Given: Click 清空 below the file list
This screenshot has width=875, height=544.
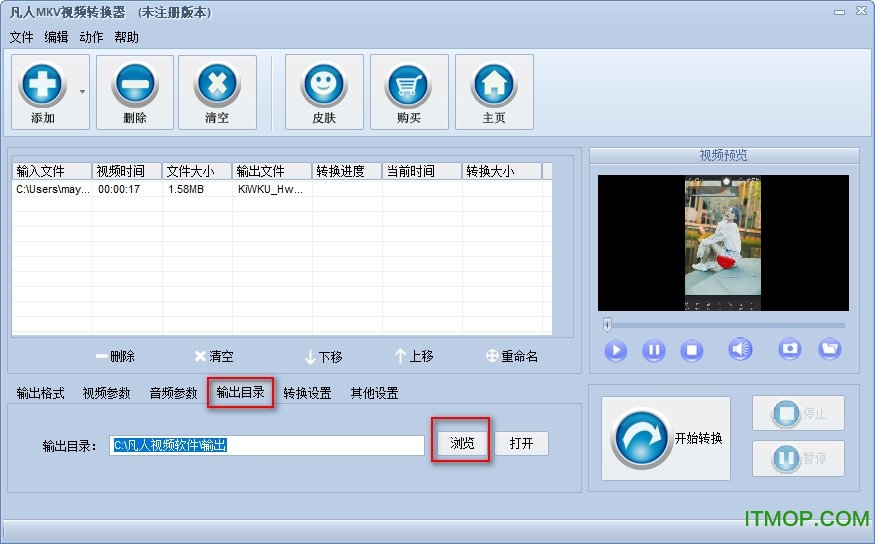Looking at the screenshot, I should pos(214,357).
